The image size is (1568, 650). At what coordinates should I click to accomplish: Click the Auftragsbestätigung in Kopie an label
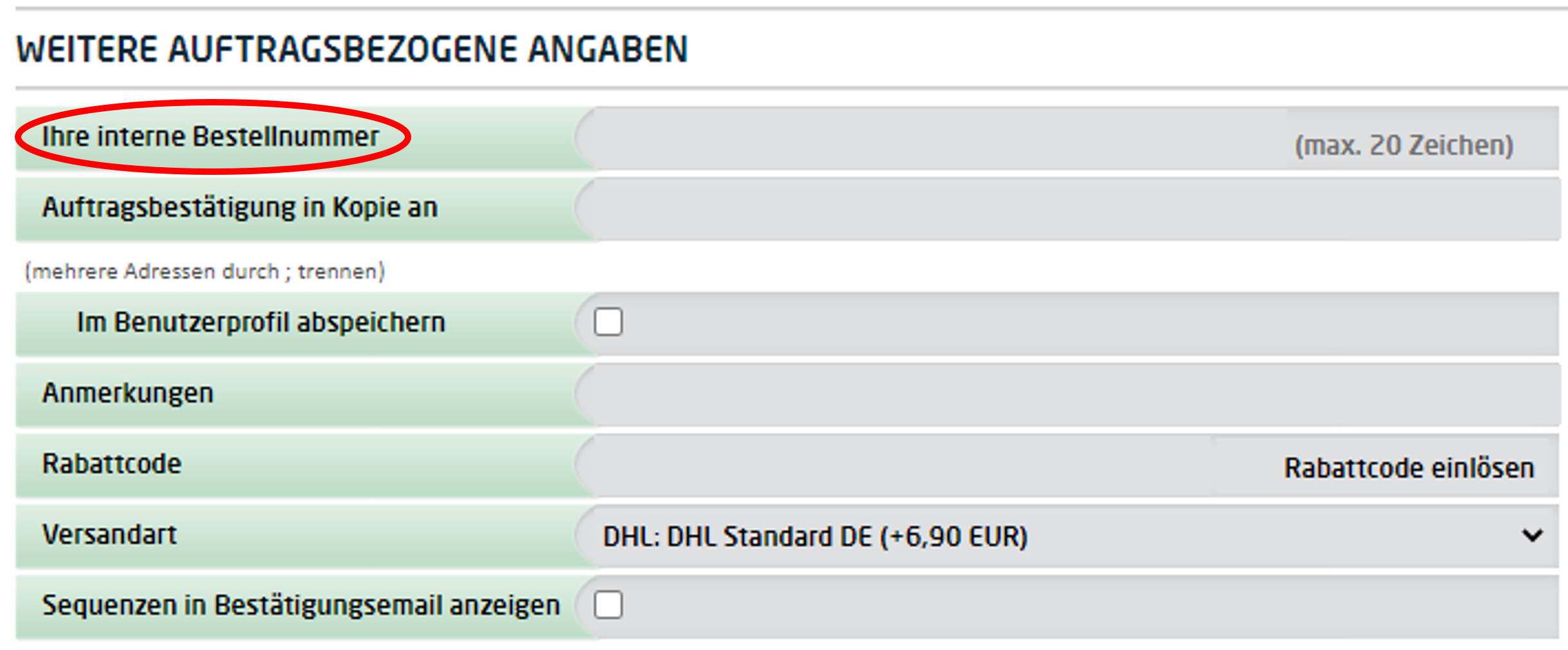click(x=240, y=208)
